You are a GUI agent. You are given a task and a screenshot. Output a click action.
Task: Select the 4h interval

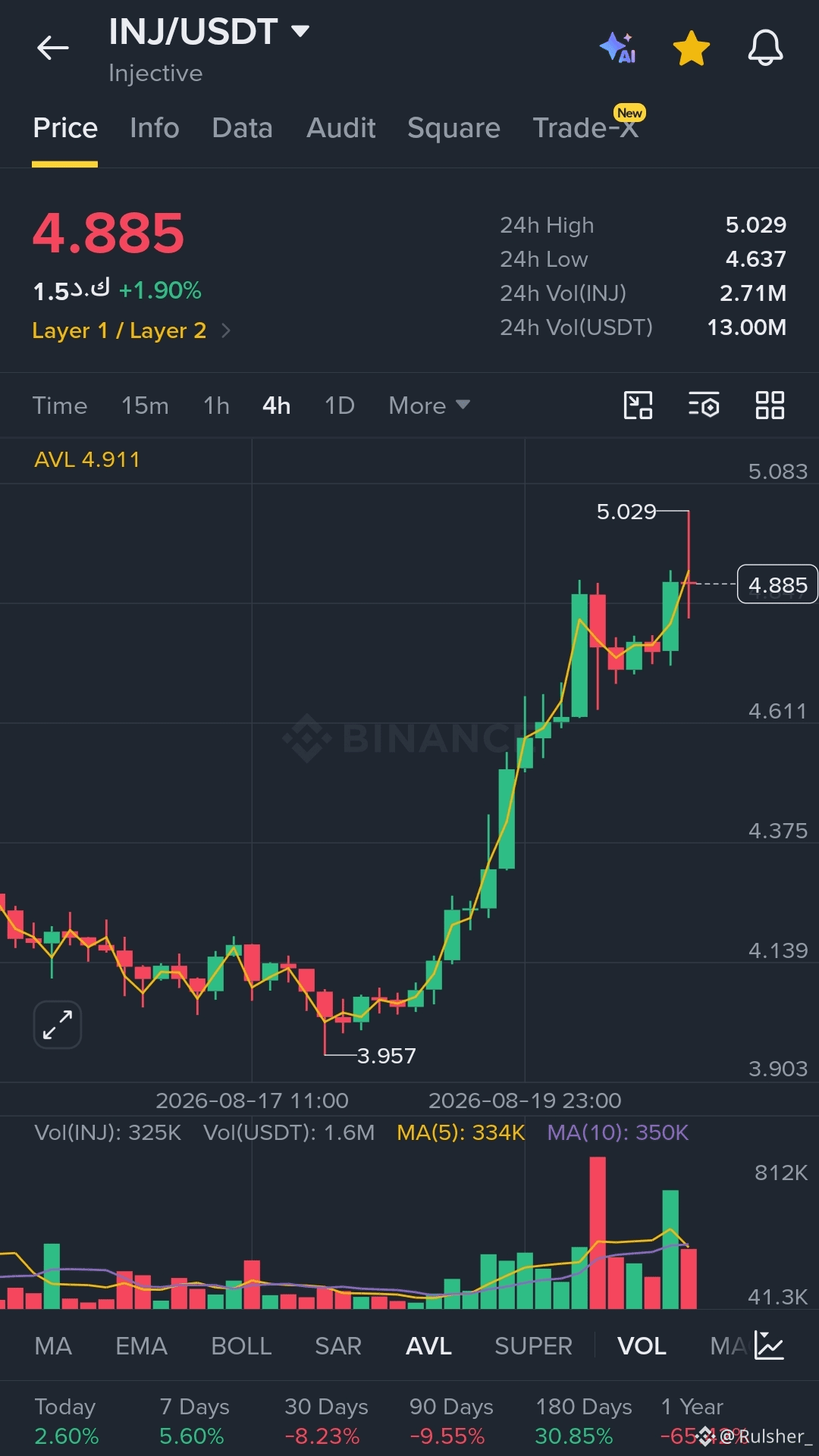click(x=276, y=405)
